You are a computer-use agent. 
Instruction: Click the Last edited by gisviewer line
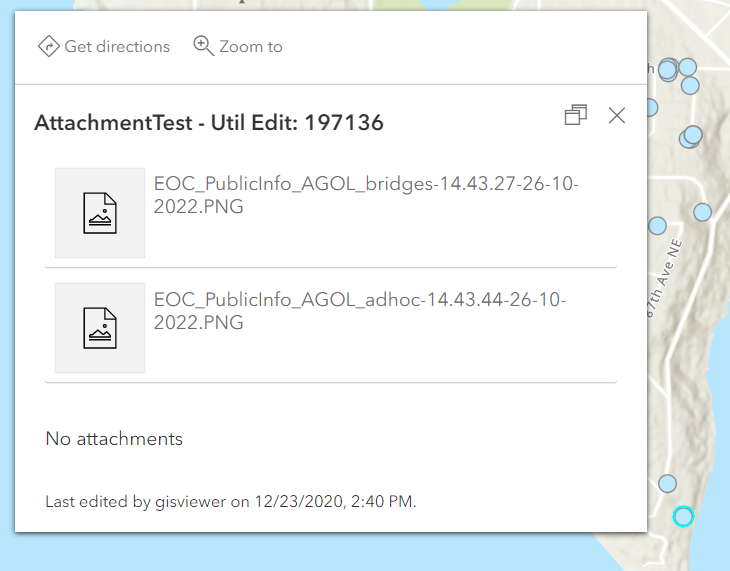[230, 501]
